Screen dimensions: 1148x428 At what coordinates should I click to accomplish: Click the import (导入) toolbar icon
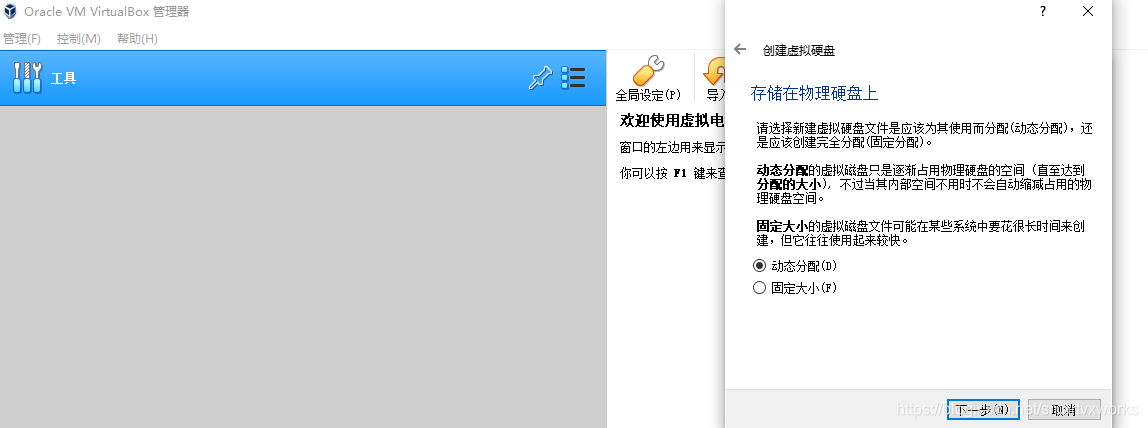point(714,78)
